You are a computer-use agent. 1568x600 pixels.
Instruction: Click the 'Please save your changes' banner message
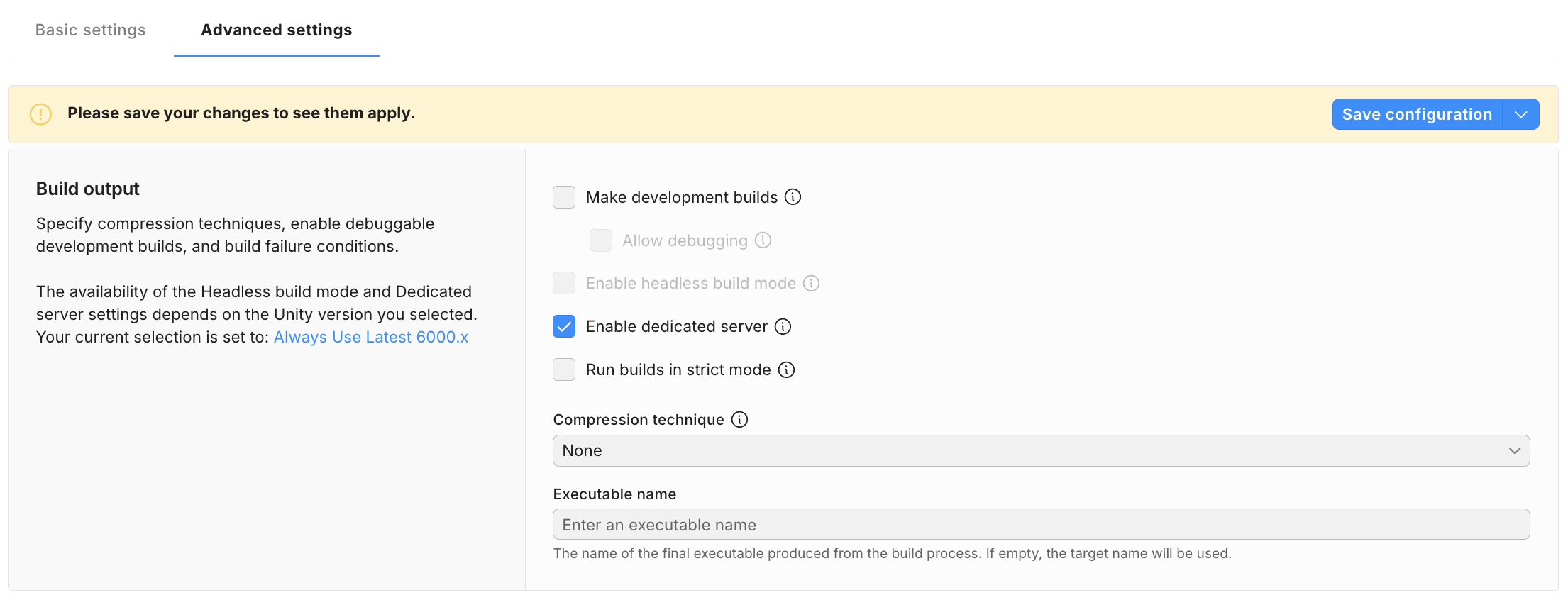(x=241, y=113)
